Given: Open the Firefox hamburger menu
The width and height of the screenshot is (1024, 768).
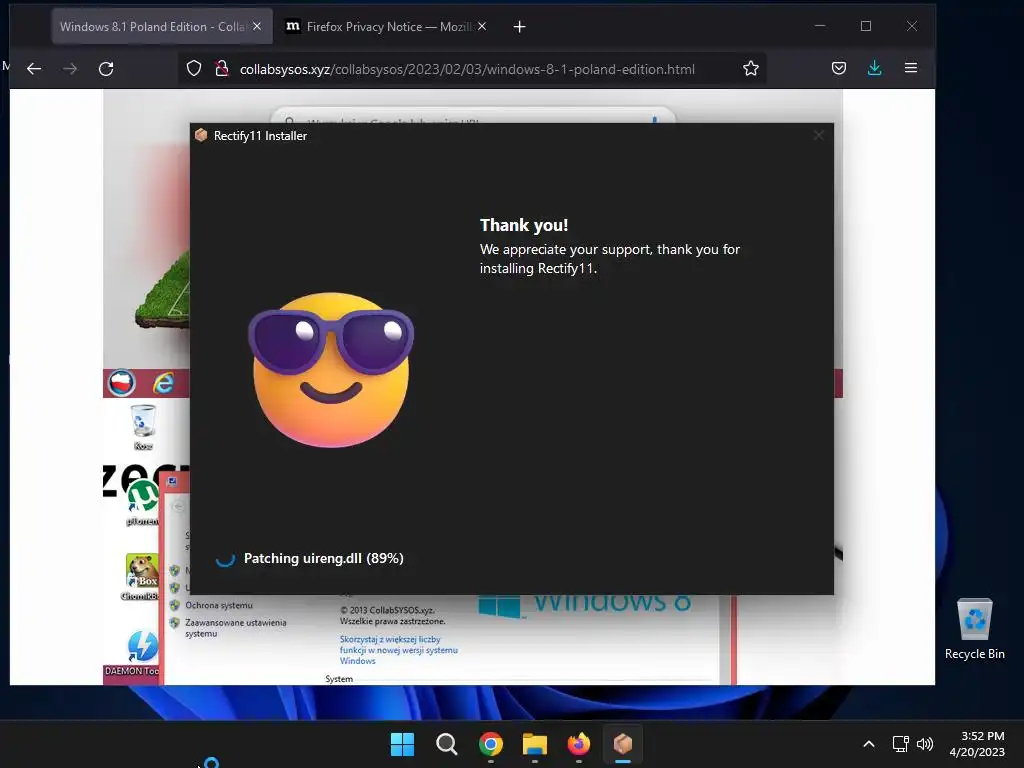Looking at the screenshot, I should [x=911, y=68].
